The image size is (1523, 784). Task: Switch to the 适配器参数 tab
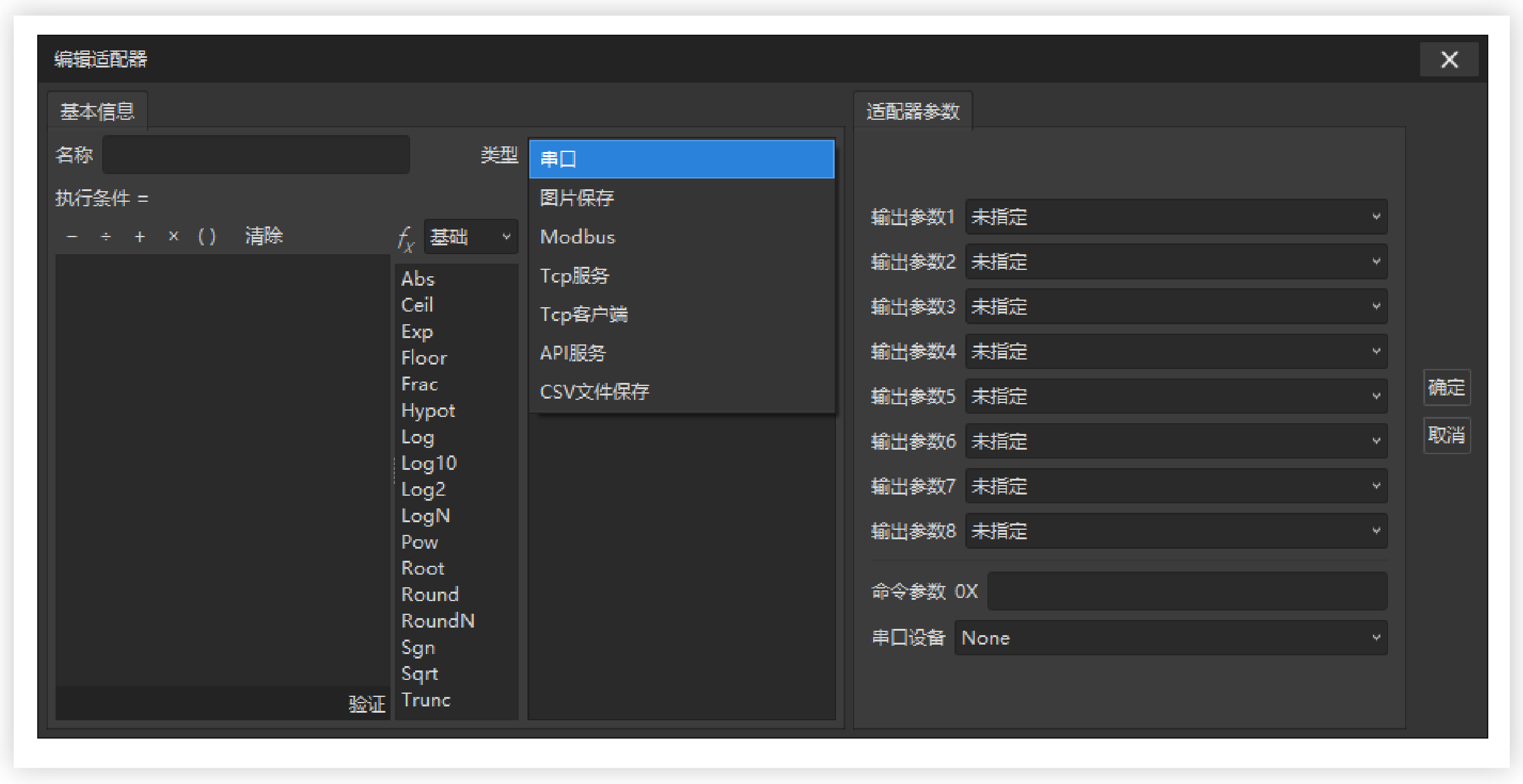(x=912, y=112)
